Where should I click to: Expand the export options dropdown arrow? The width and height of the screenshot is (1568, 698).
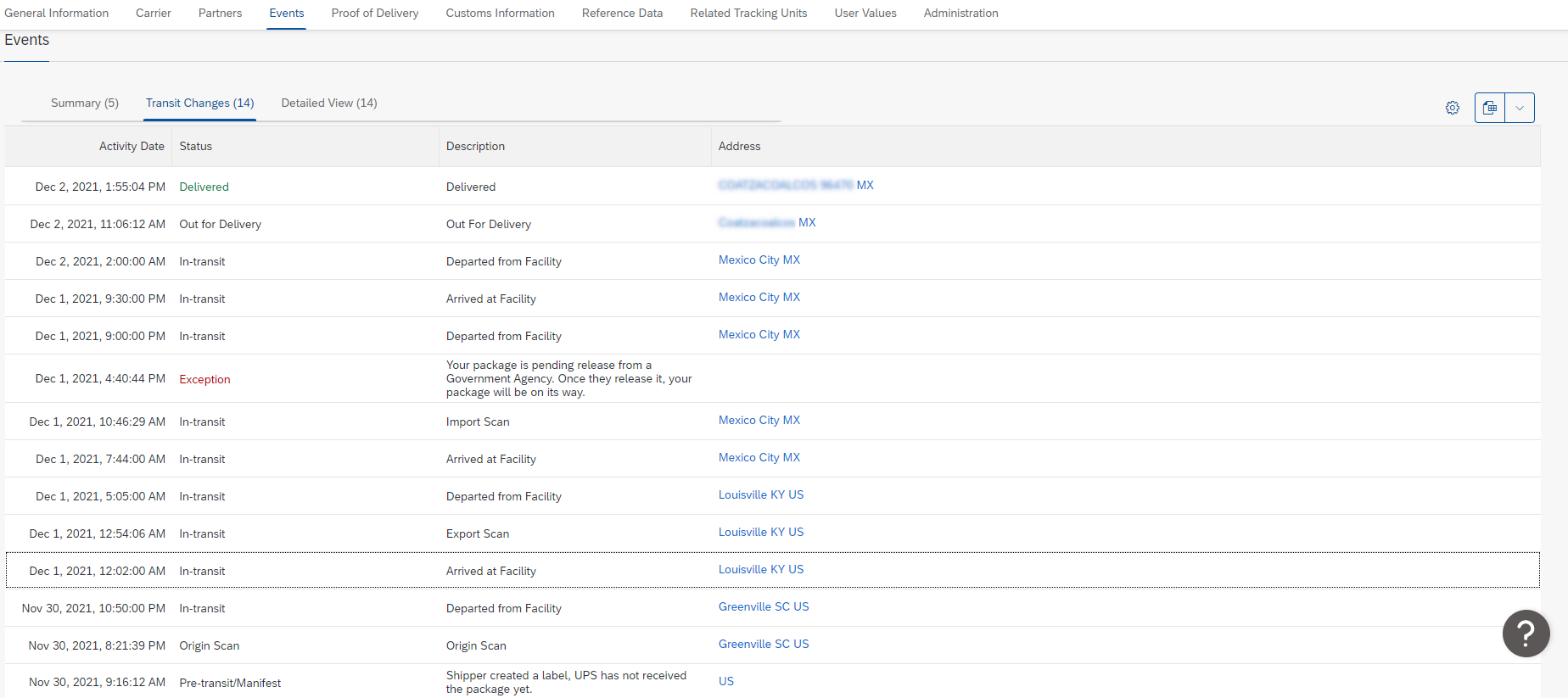point(1520,108)
